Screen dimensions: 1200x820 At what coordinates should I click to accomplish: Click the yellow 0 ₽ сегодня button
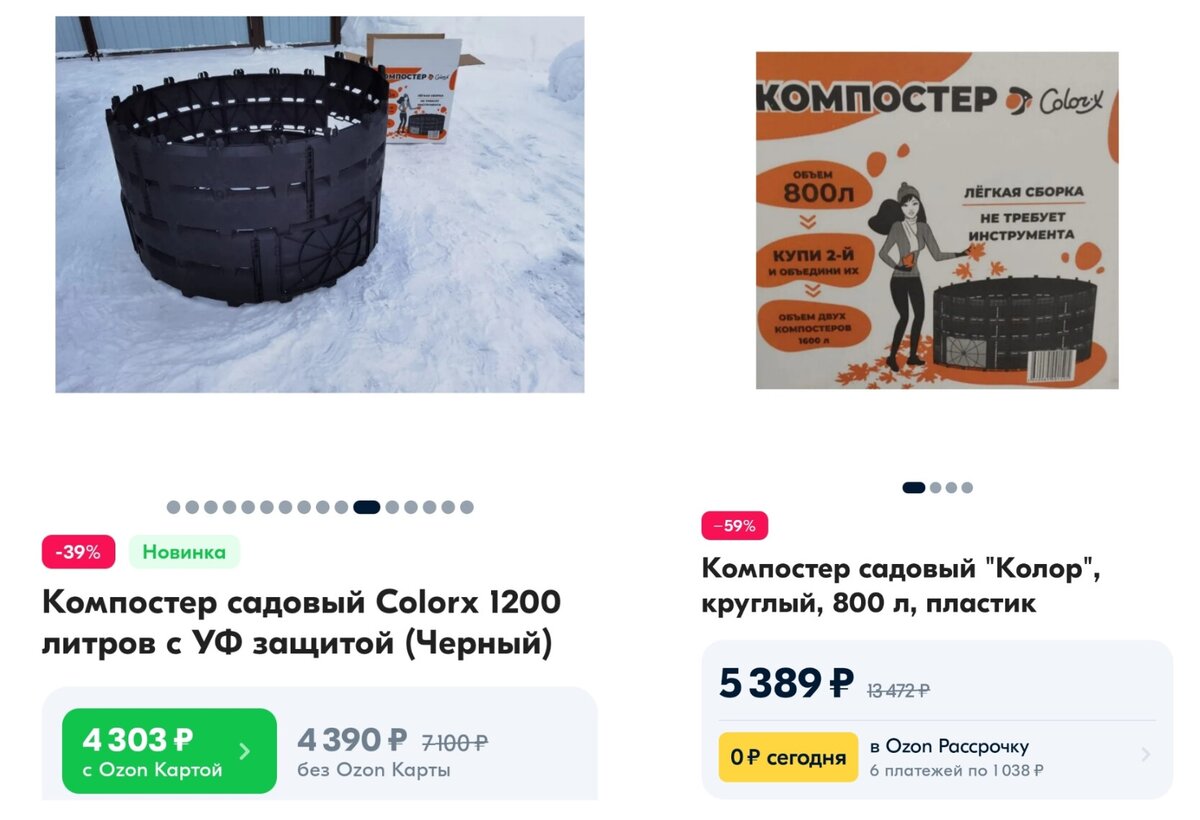(x=788, y=757)
